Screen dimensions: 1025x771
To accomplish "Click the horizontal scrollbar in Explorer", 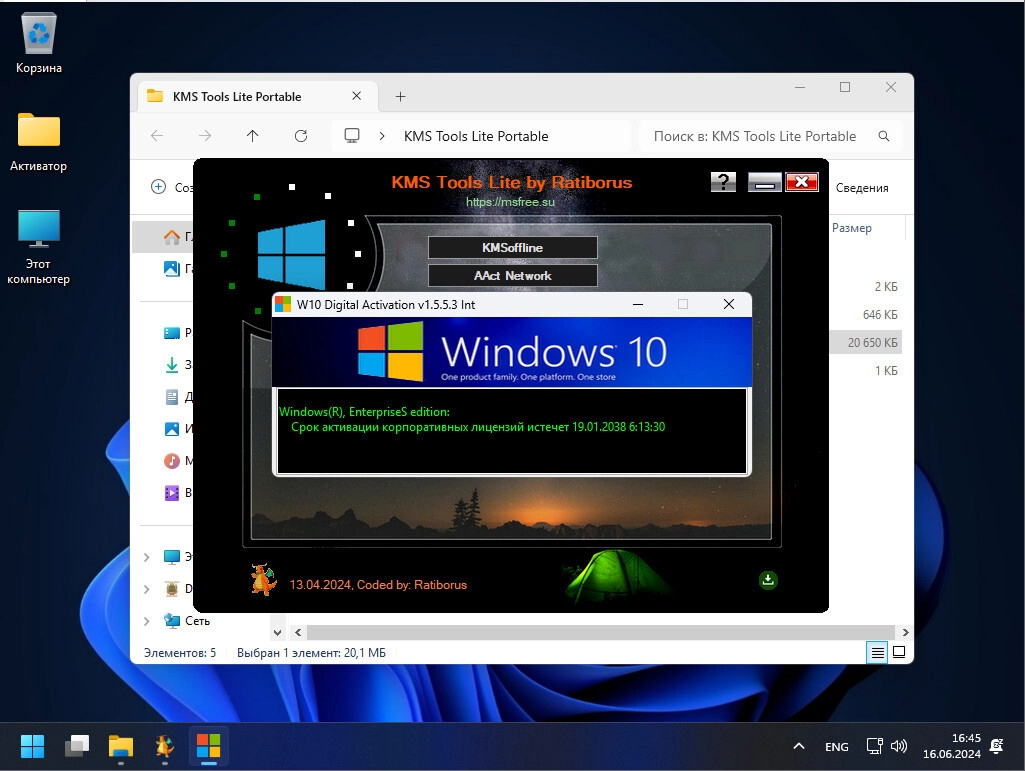I will pyautogui.click(x=600, y=633).
